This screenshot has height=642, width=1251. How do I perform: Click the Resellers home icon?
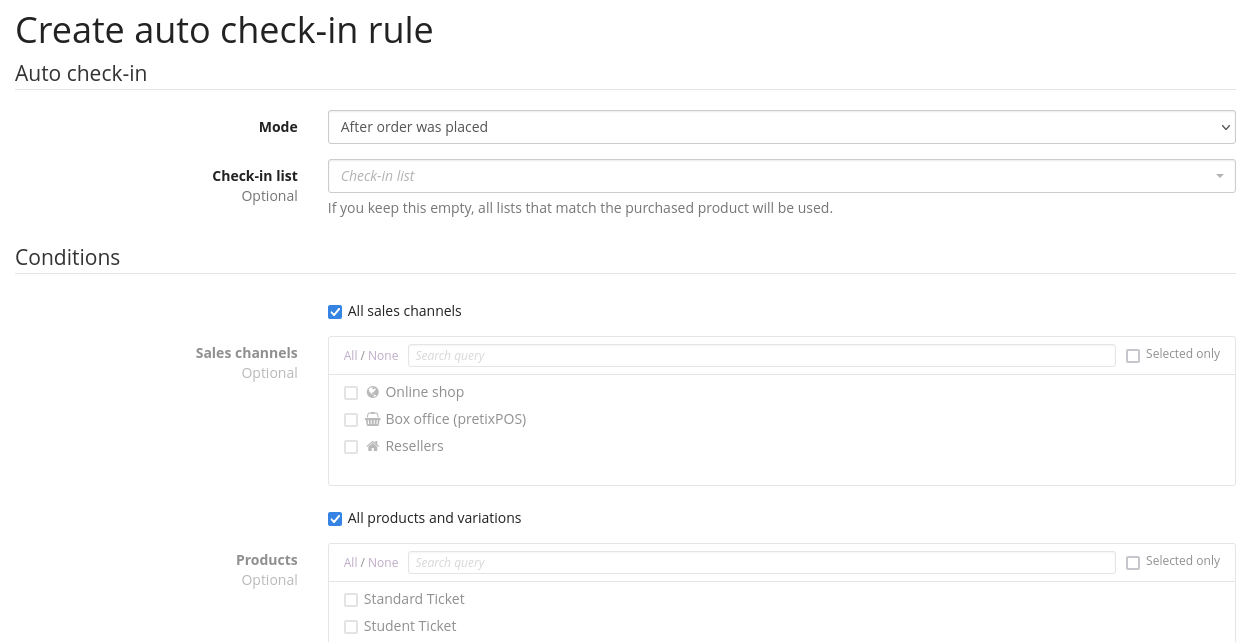click(x=373, y=446)
